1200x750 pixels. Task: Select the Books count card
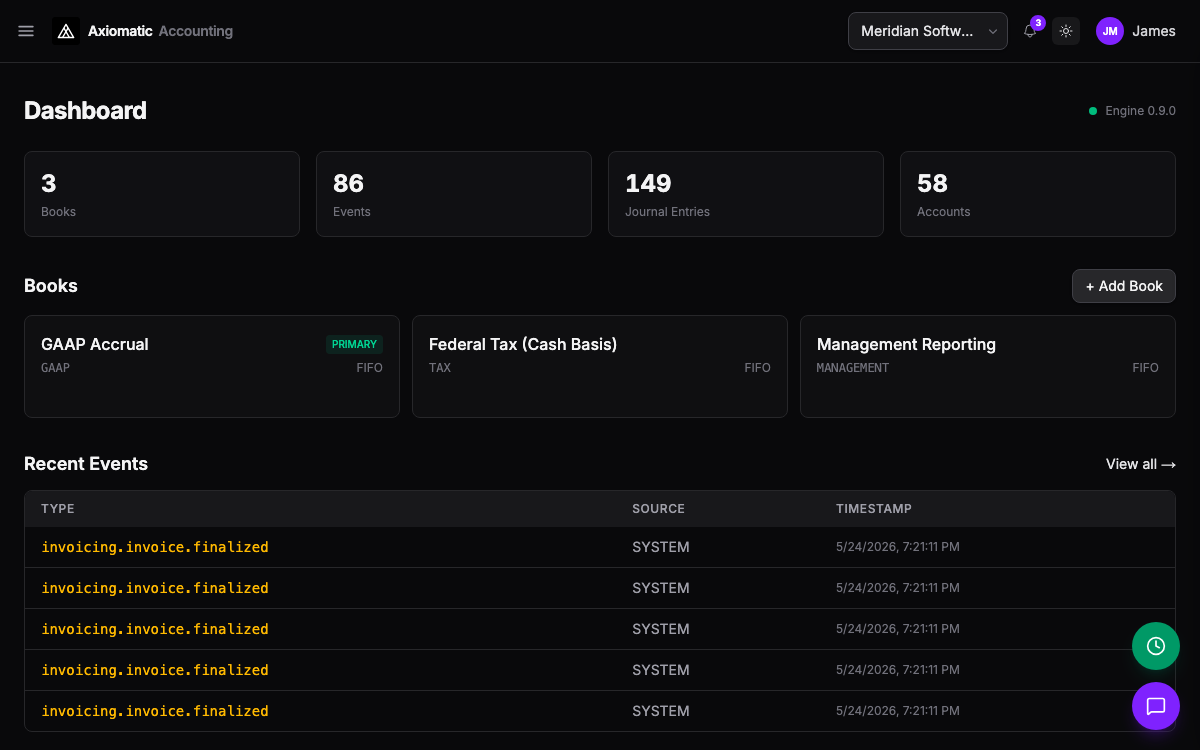click(162, 194)
